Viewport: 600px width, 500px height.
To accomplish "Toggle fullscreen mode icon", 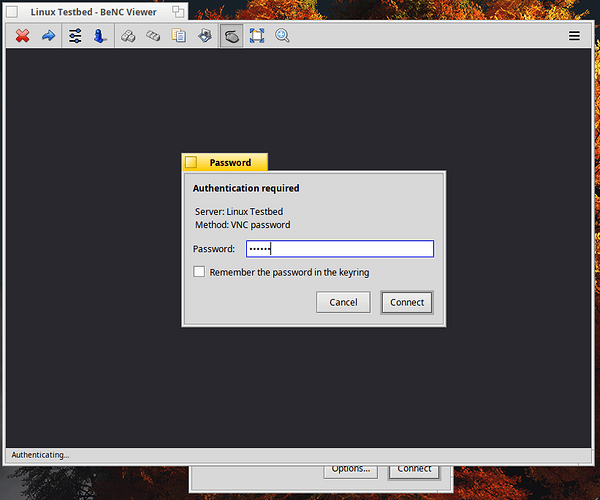I will pyautogui.click(x=257, y=36).
